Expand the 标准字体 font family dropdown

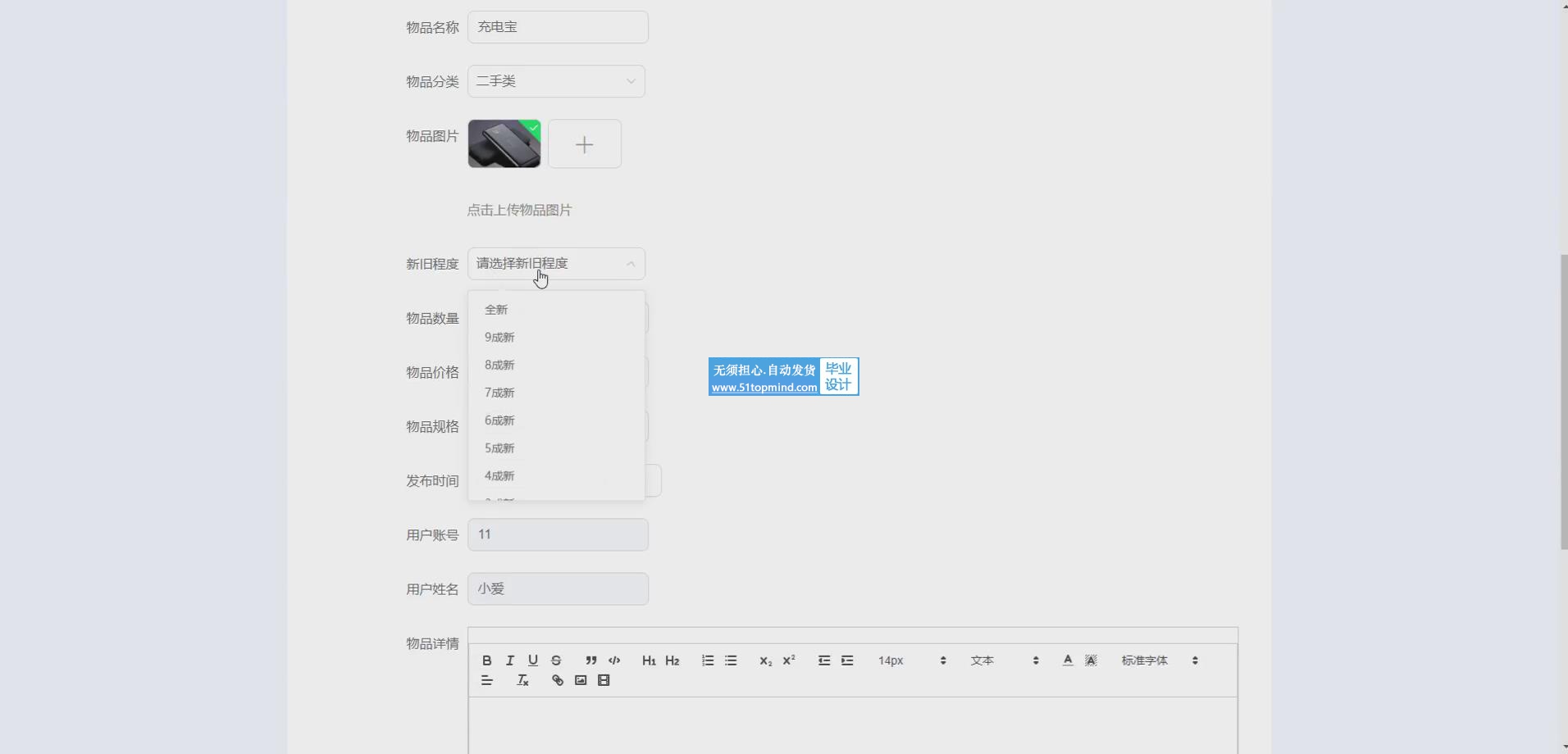pyautogui.click(x=1160, y=661)
